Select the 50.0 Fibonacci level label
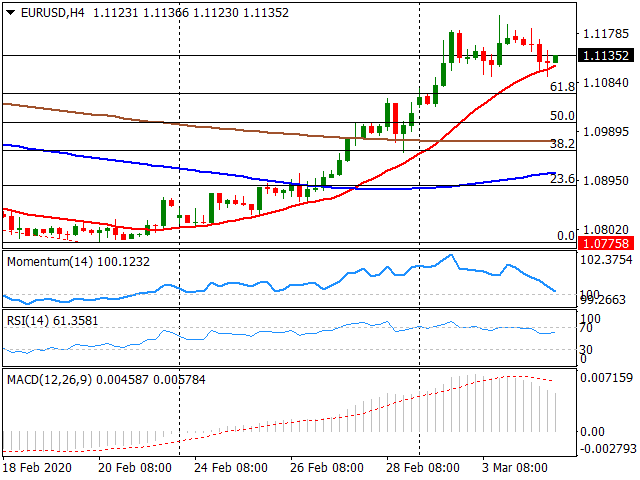Screen dimensions: 640x480 click(x=562, y=116)
